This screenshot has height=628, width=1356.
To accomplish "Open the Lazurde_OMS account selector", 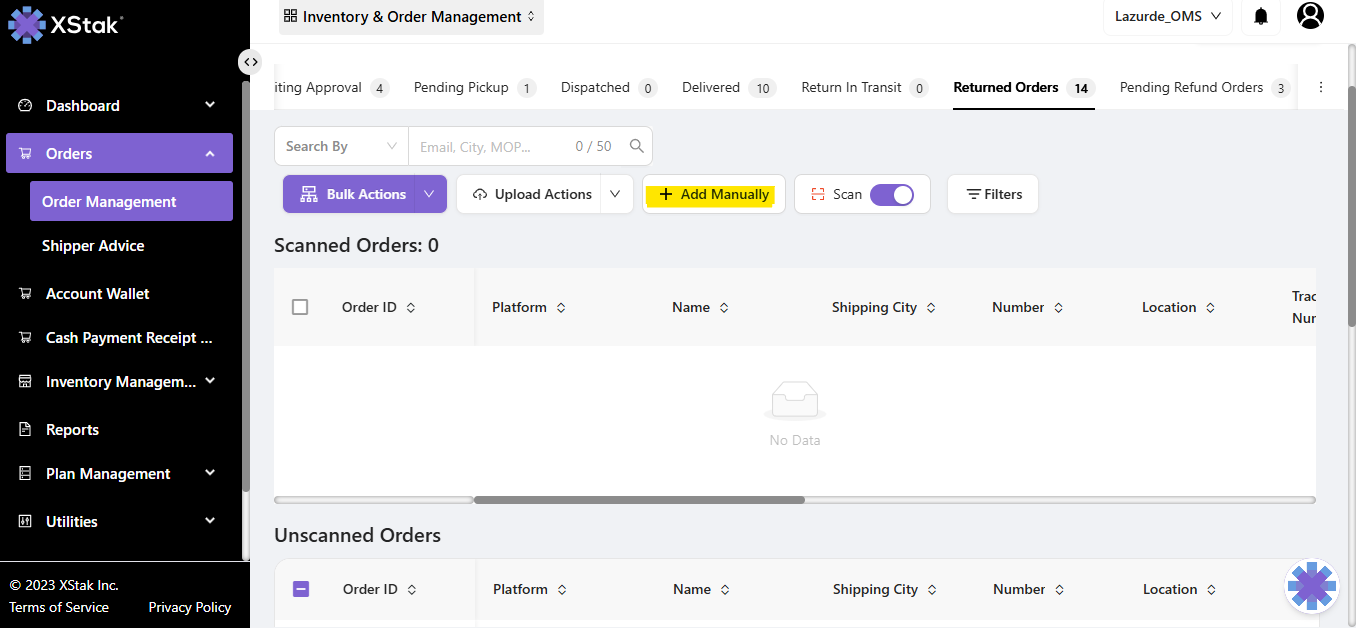I will pos(1167,16).
